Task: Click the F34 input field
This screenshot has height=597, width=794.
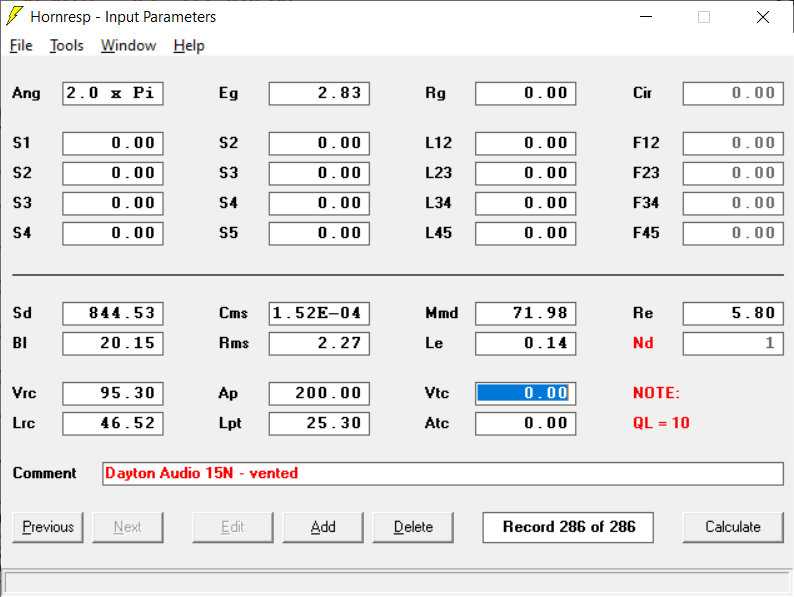Action: click(x=733, y=203)
